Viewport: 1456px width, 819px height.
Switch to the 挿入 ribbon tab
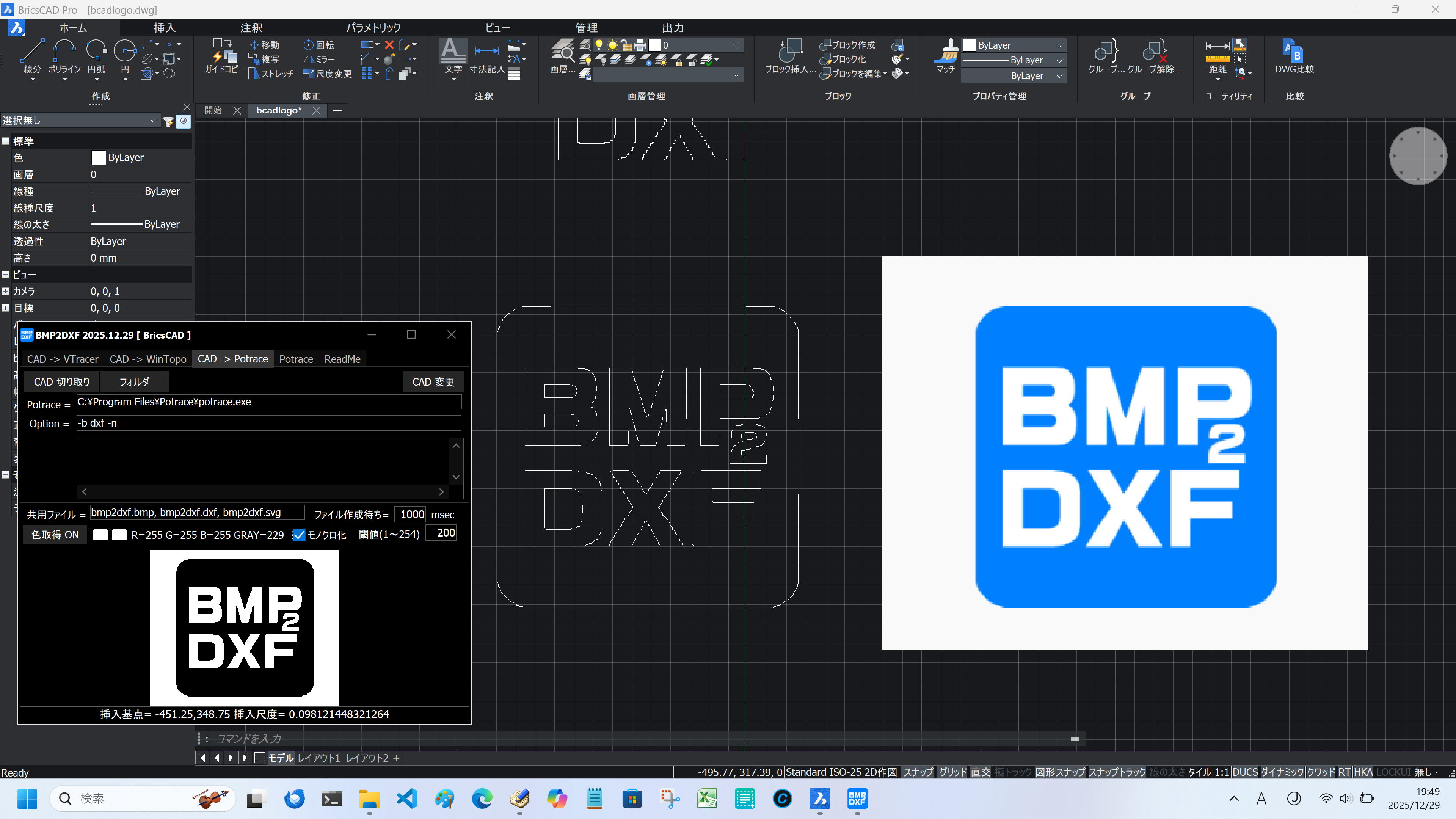tap(165, 28)
